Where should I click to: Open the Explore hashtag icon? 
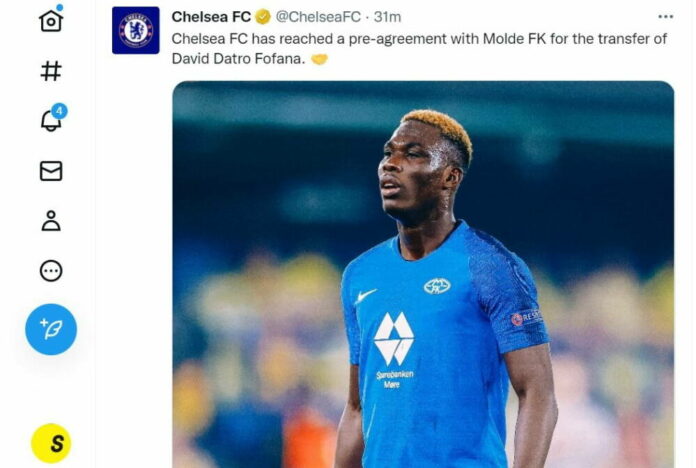(x=51, y=71)
